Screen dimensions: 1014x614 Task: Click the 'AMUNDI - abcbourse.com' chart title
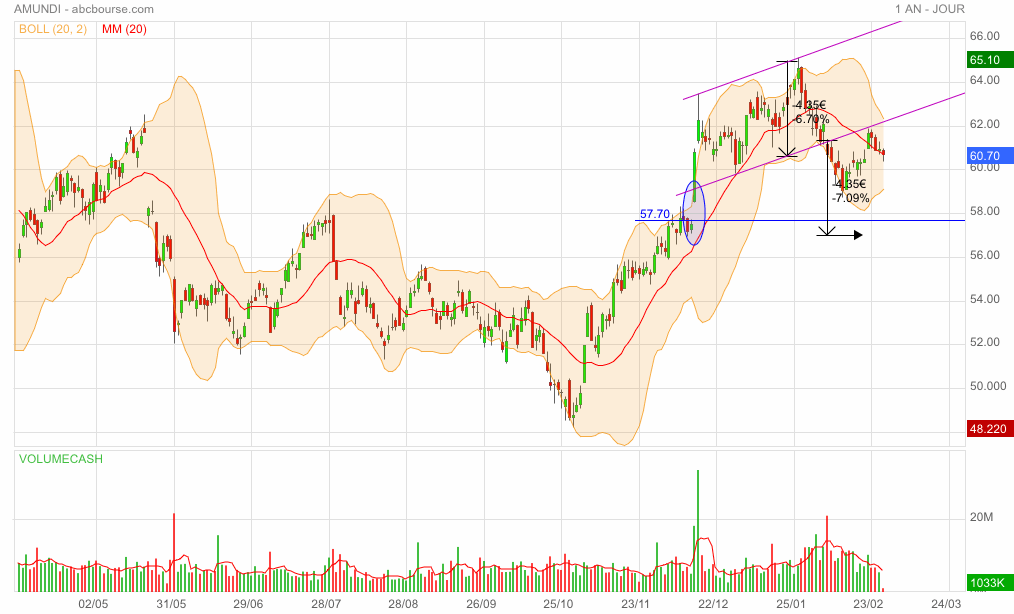pyautogui.click(x=84, y=9)
